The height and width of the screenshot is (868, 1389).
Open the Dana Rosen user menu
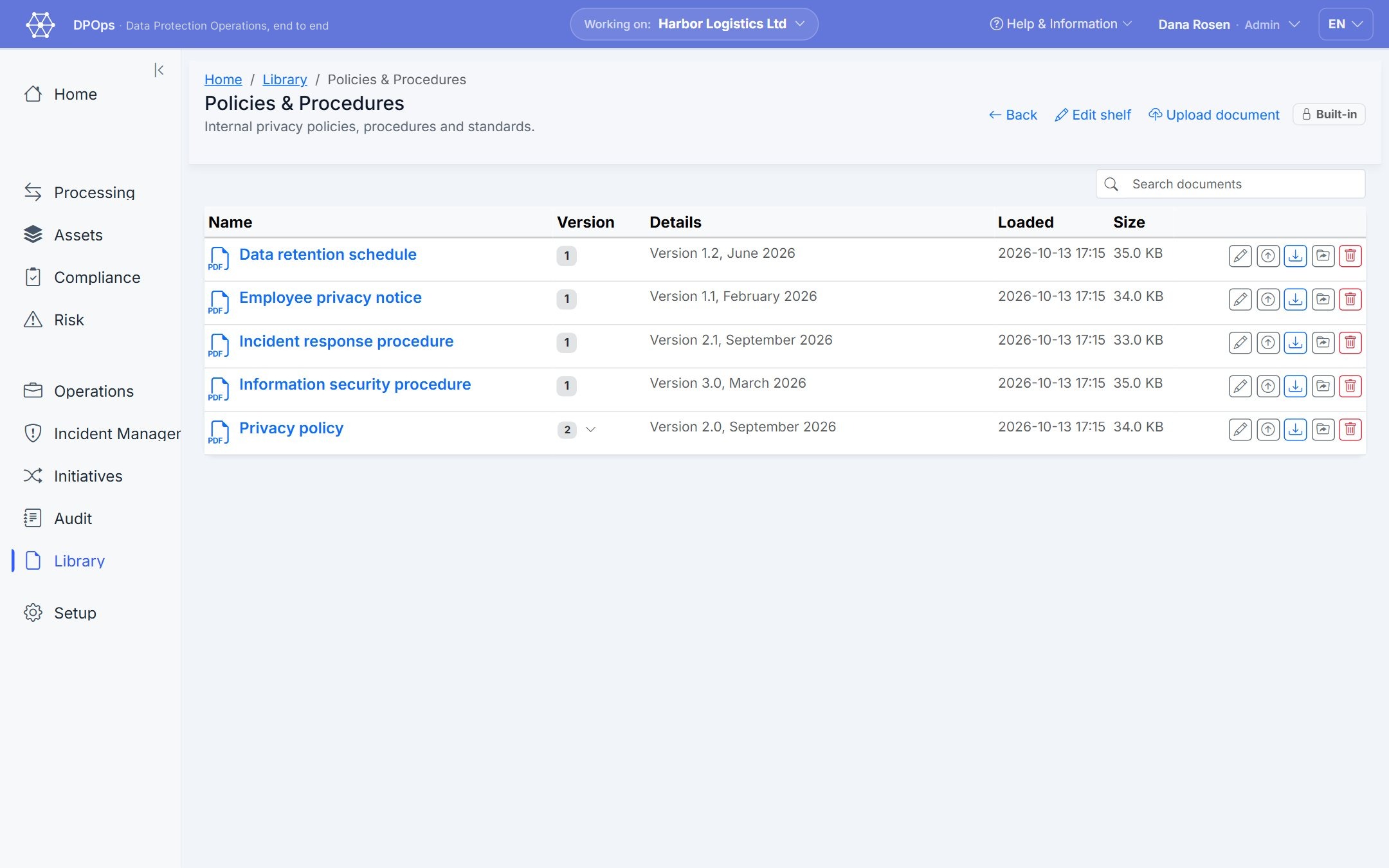1229,24
